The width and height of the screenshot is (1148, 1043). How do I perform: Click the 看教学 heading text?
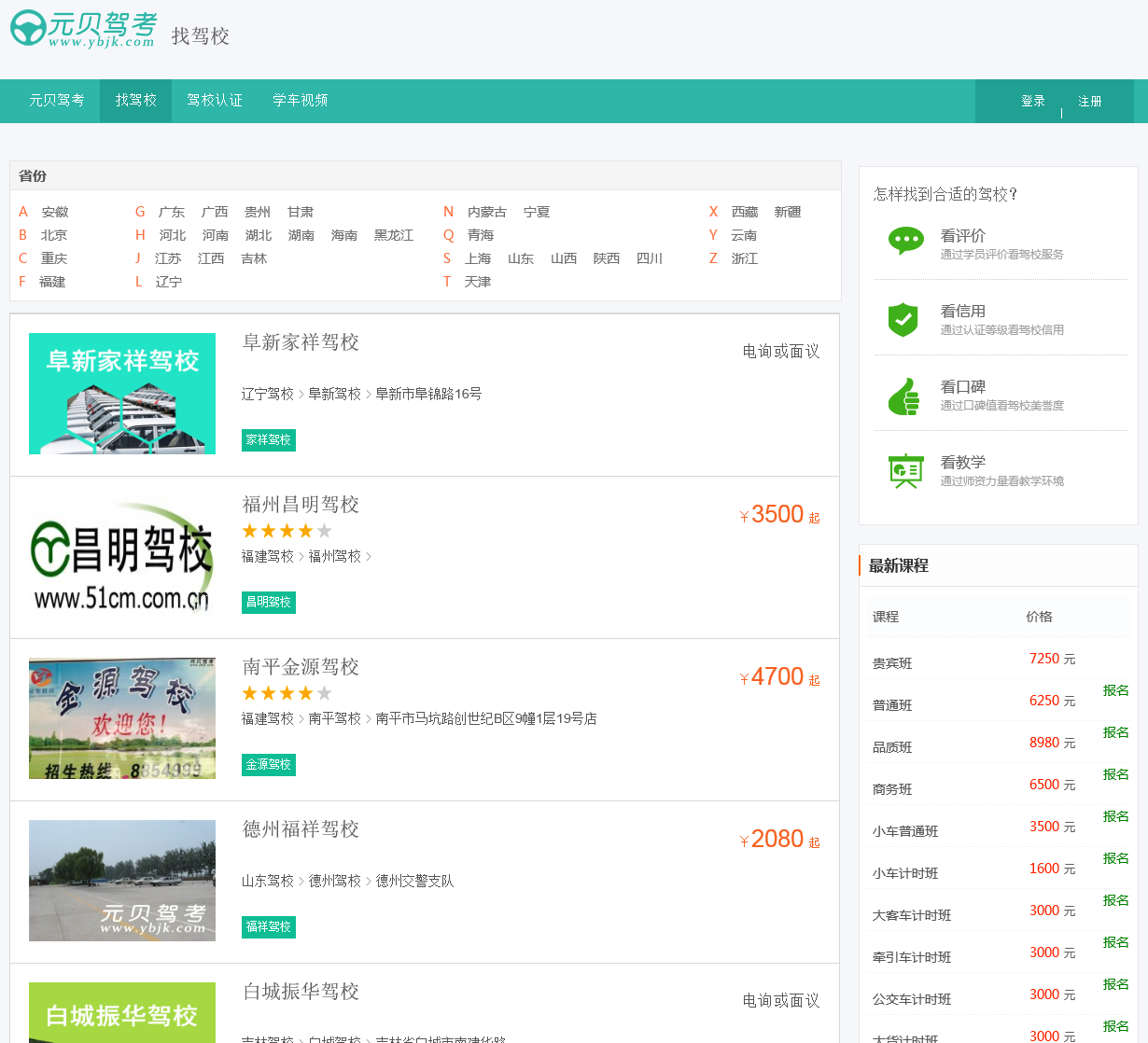point(963,463)
